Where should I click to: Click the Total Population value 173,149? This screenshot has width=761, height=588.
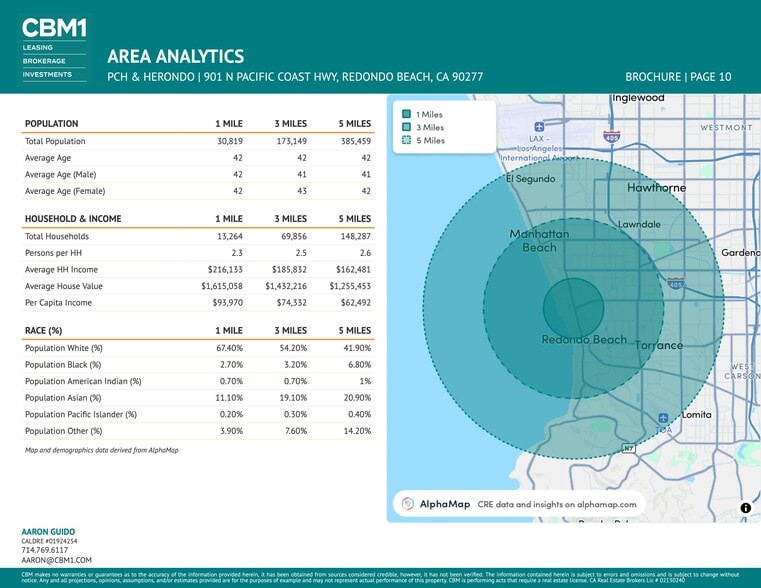[x=291, y=141]
